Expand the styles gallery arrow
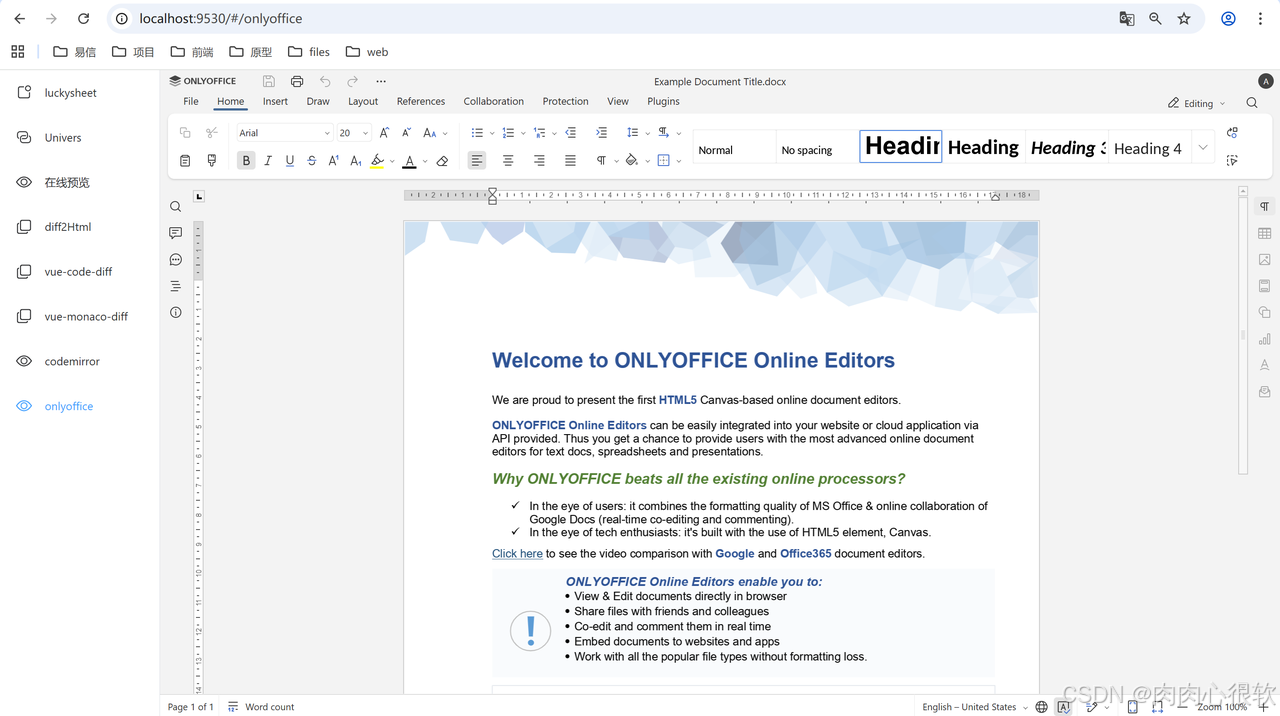The image size is (1280, 716). point(1203,147)
